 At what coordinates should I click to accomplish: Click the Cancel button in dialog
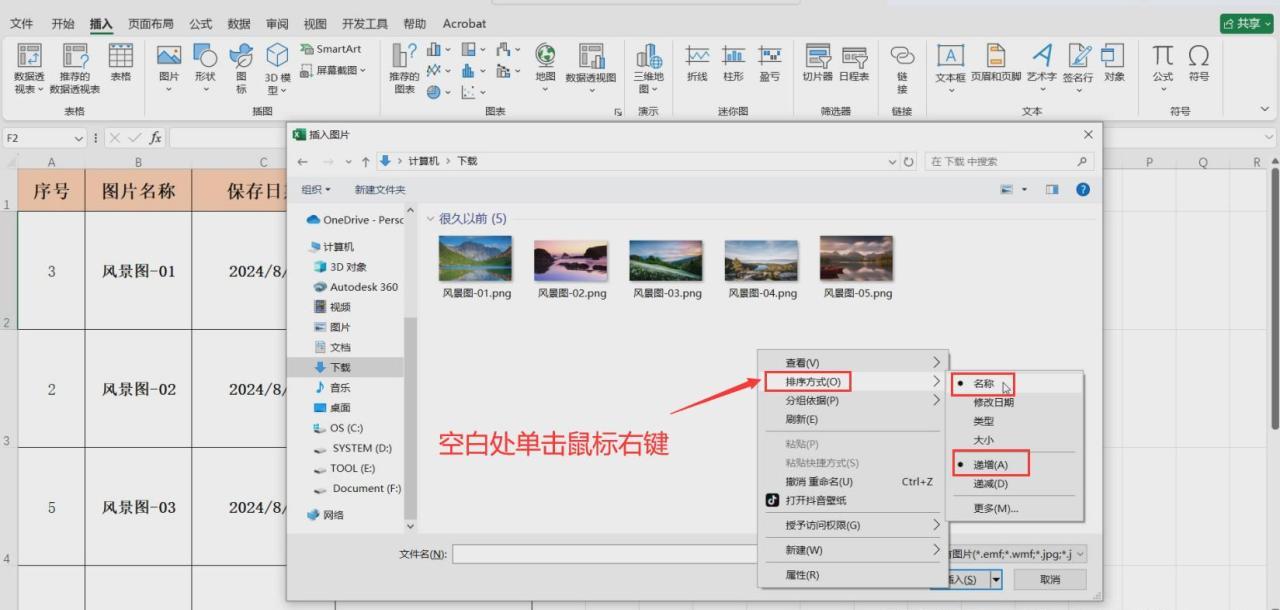(1049, 580)
